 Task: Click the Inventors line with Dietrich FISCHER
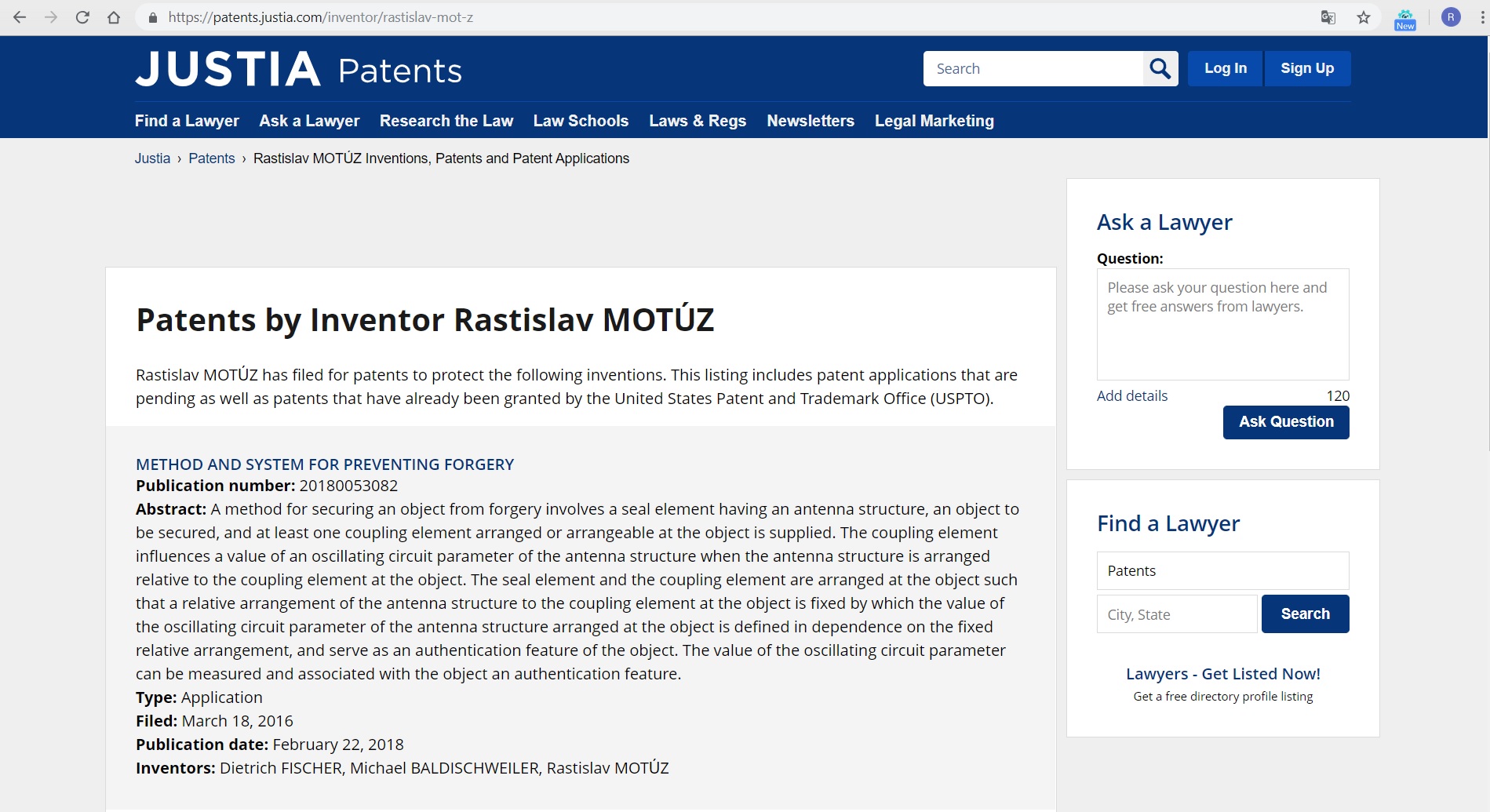(x=403, y=768)
